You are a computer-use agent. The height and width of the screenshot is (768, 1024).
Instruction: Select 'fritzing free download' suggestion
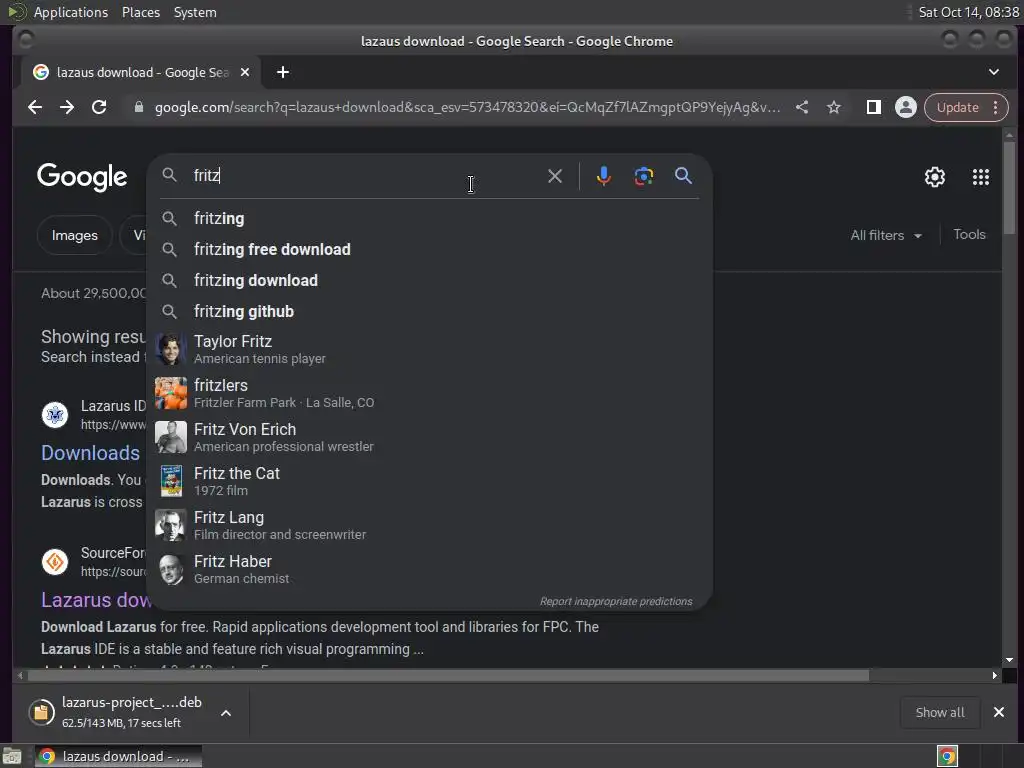[x=429, y=249]
